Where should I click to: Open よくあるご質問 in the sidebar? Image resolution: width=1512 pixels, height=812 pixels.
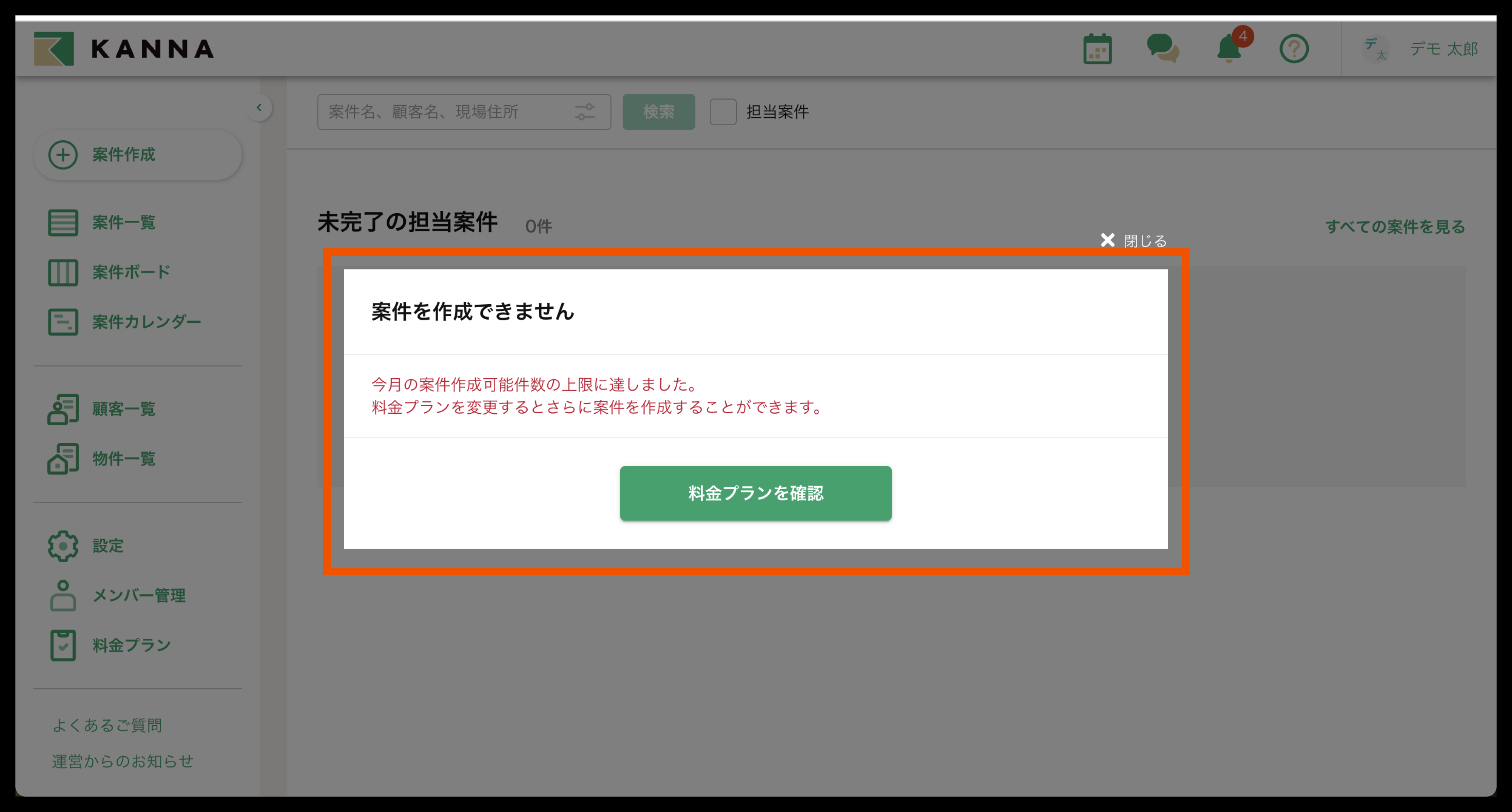point(108,724)
